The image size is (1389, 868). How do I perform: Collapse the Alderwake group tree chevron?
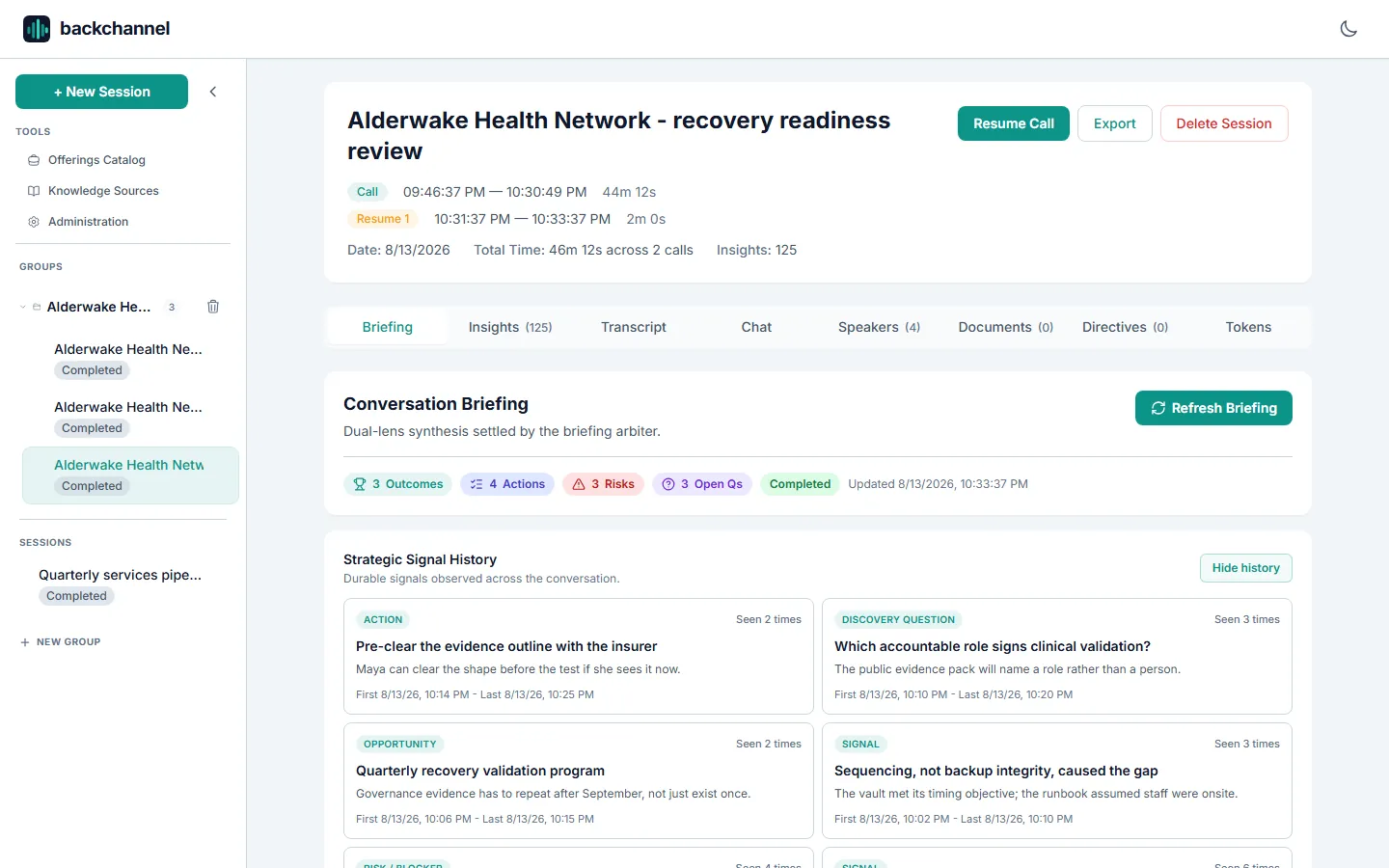click(23, 307)
